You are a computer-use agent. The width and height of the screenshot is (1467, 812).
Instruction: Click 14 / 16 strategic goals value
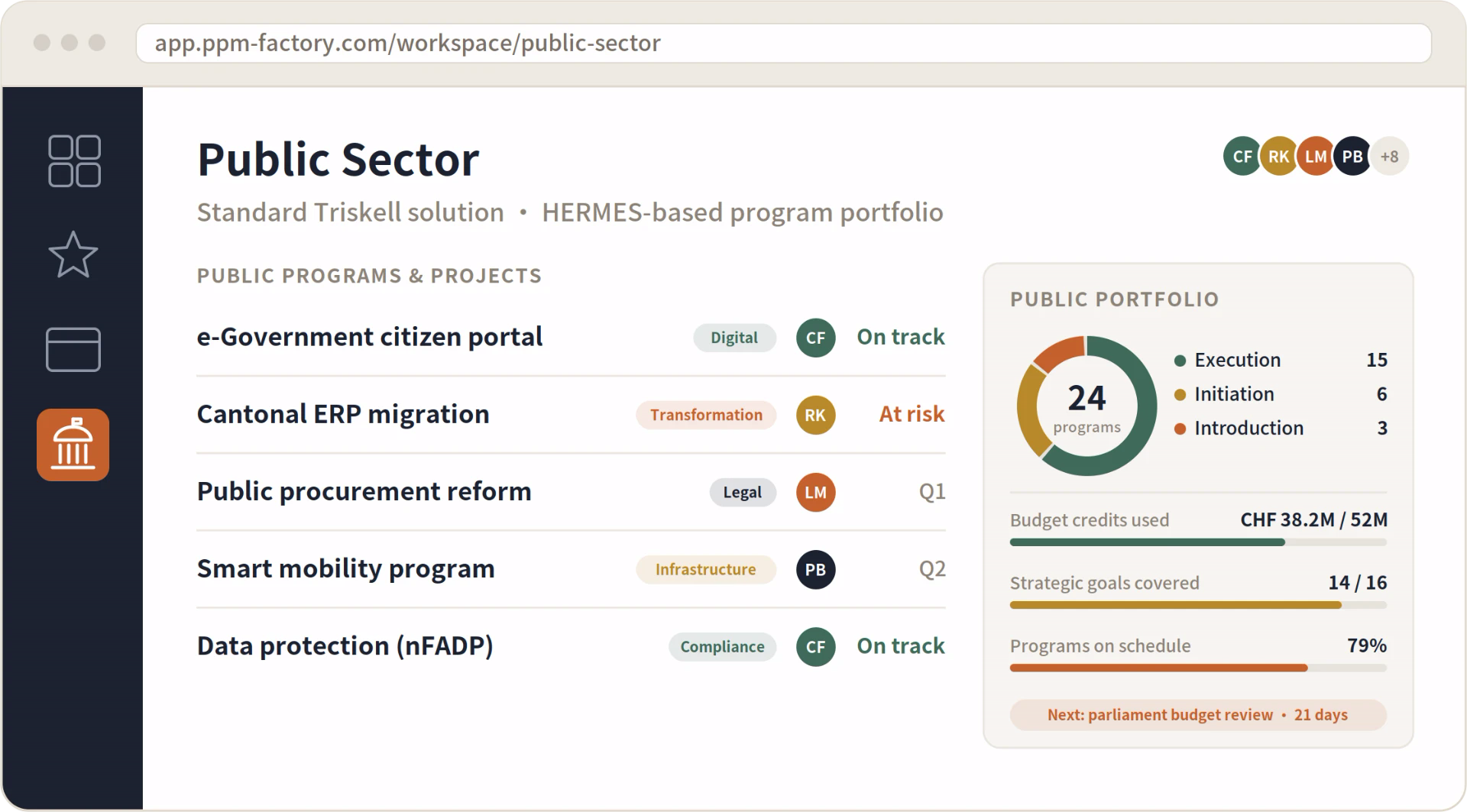click(1358, 582)
